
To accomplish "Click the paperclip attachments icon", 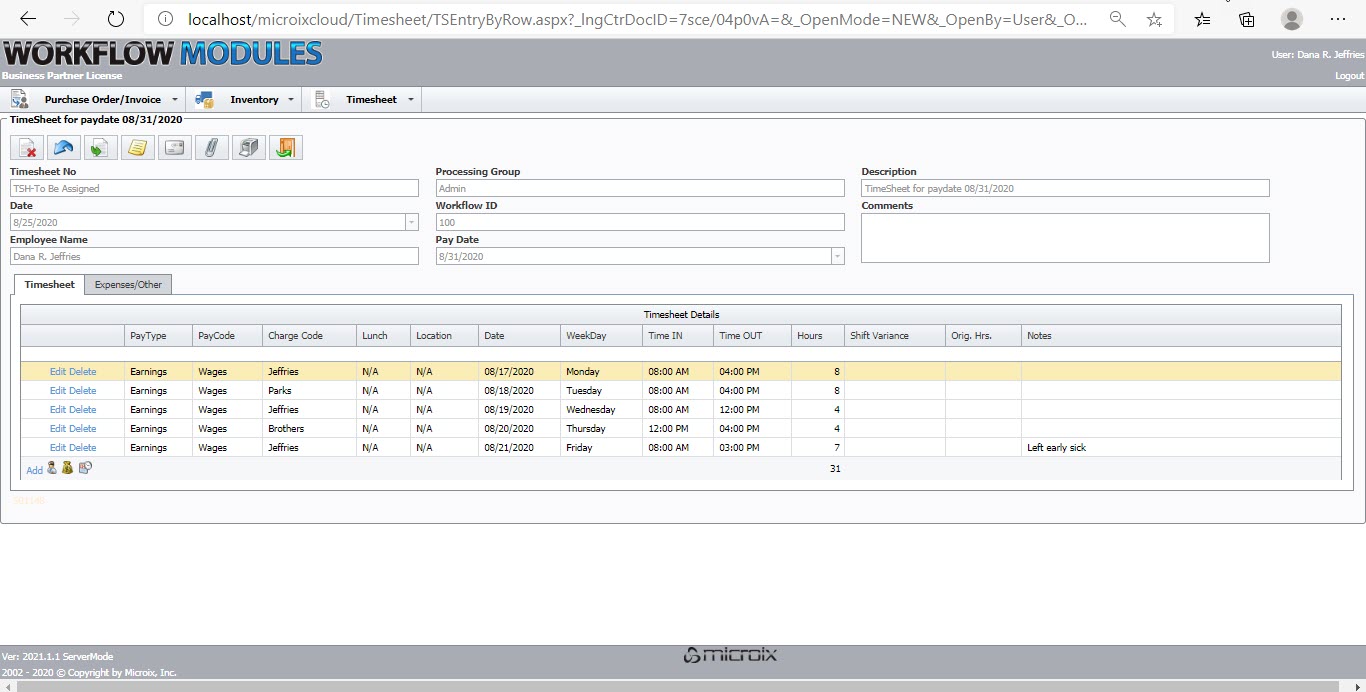I will click(x=211, y=148).
